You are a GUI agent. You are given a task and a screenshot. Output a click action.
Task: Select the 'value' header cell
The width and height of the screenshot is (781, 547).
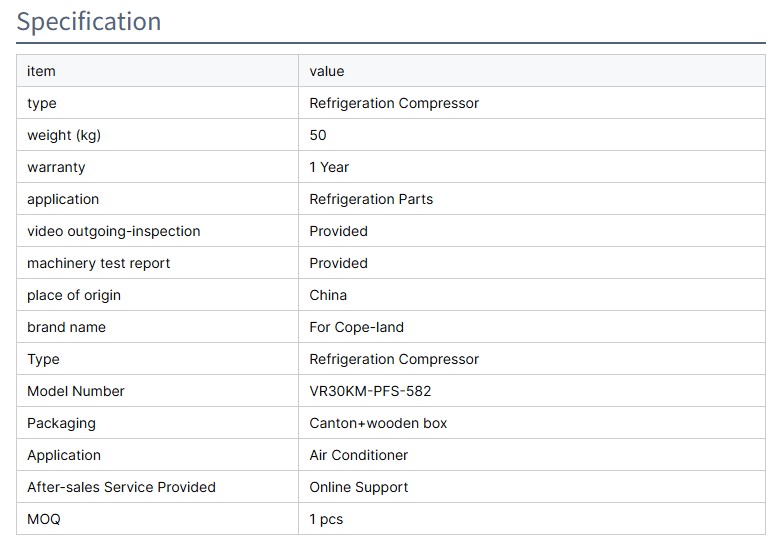coord(327,71)
